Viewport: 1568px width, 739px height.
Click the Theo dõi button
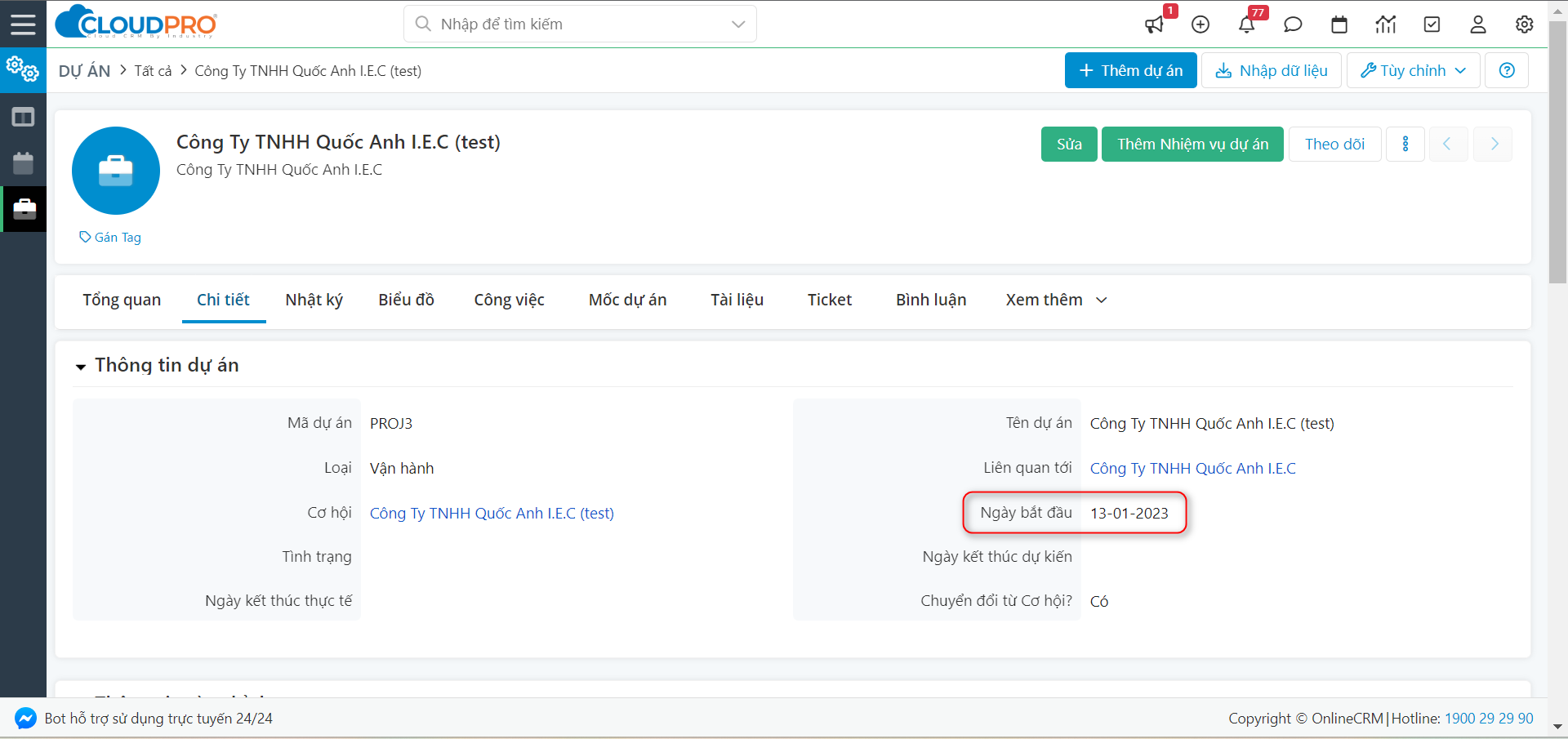click(x=1334, y=144)
